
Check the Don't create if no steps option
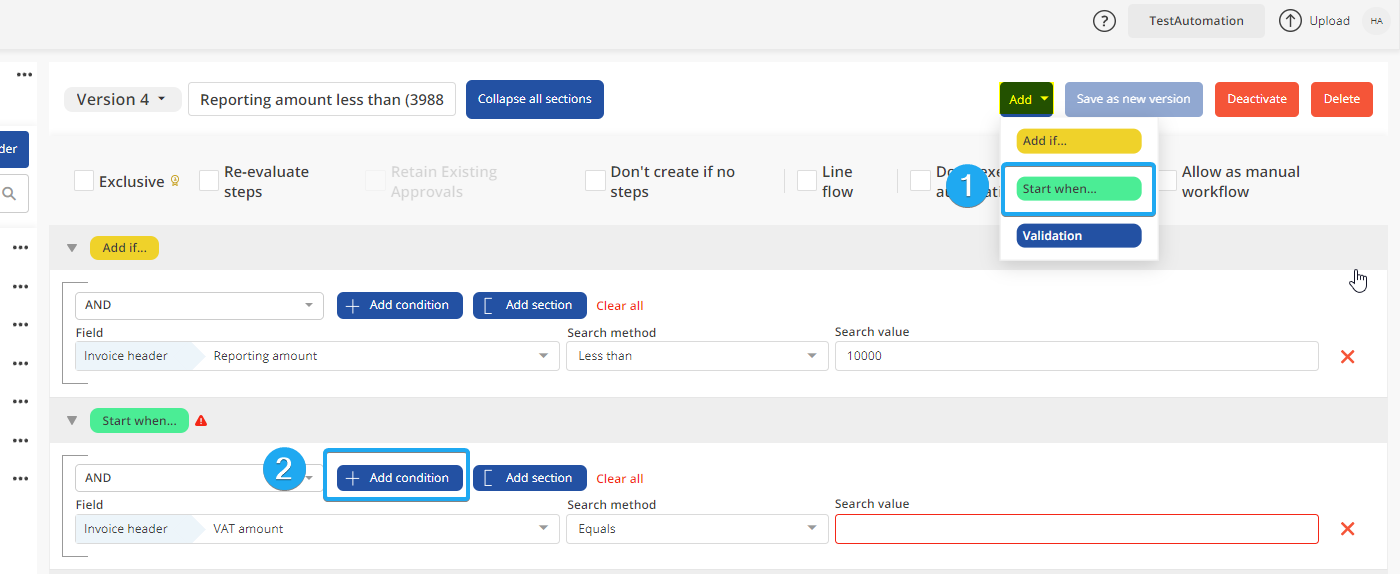pyautogui.click(x=595, y=181)
